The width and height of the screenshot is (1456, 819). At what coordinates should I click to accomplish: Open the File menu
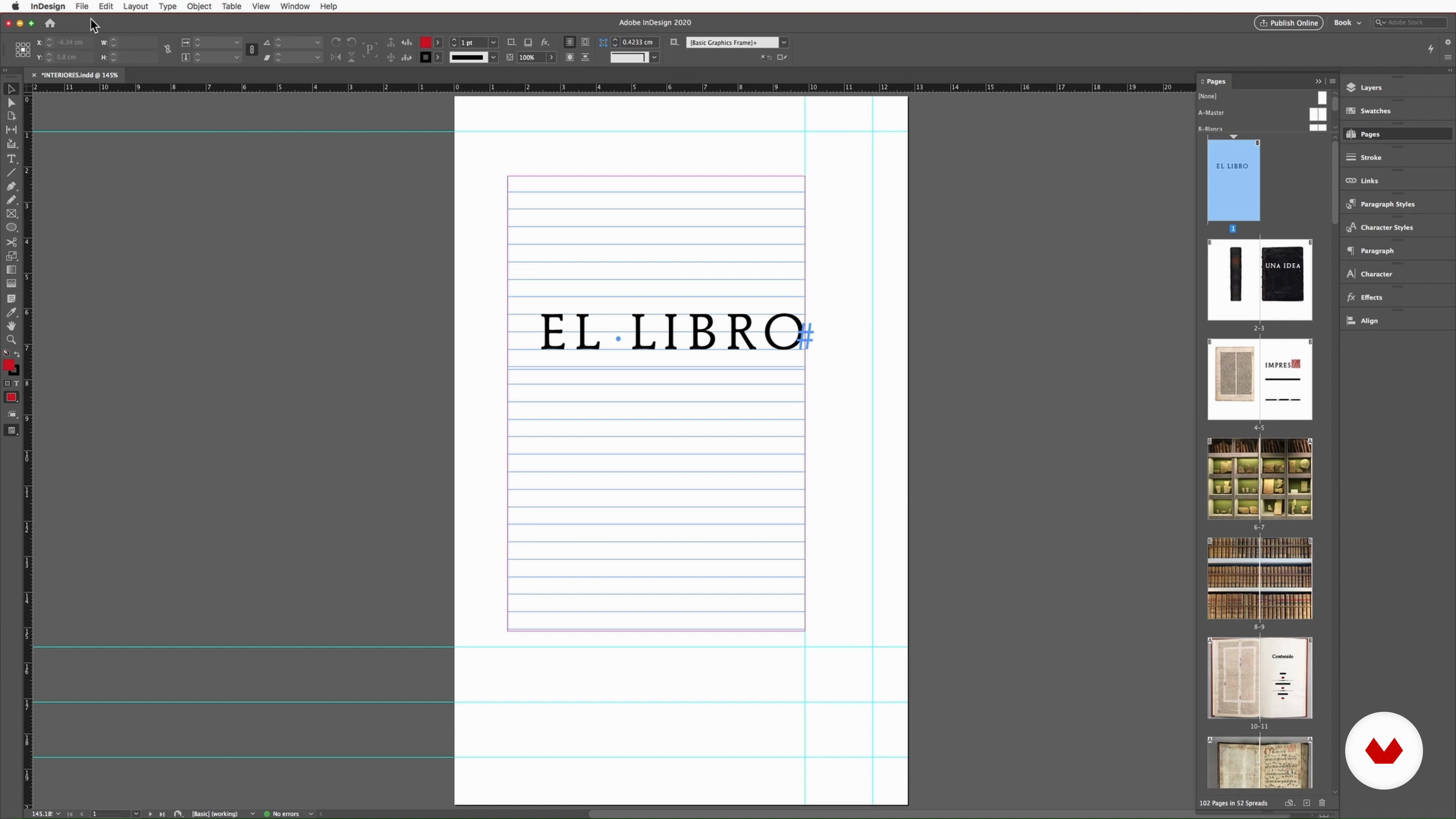click(x=82, y=6)
